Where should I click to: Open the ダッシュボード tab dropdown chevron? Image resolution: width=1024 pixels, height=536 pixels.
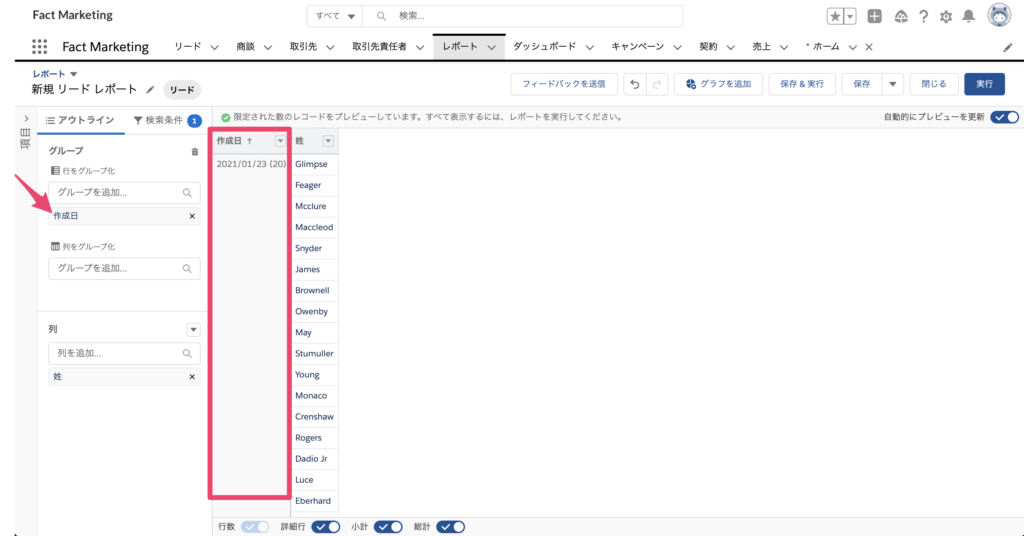pos(590,47)
